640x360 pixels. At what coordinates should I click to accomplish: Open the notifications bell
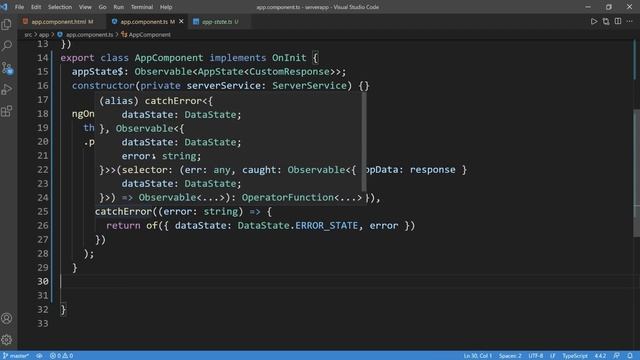coord(630,356)
